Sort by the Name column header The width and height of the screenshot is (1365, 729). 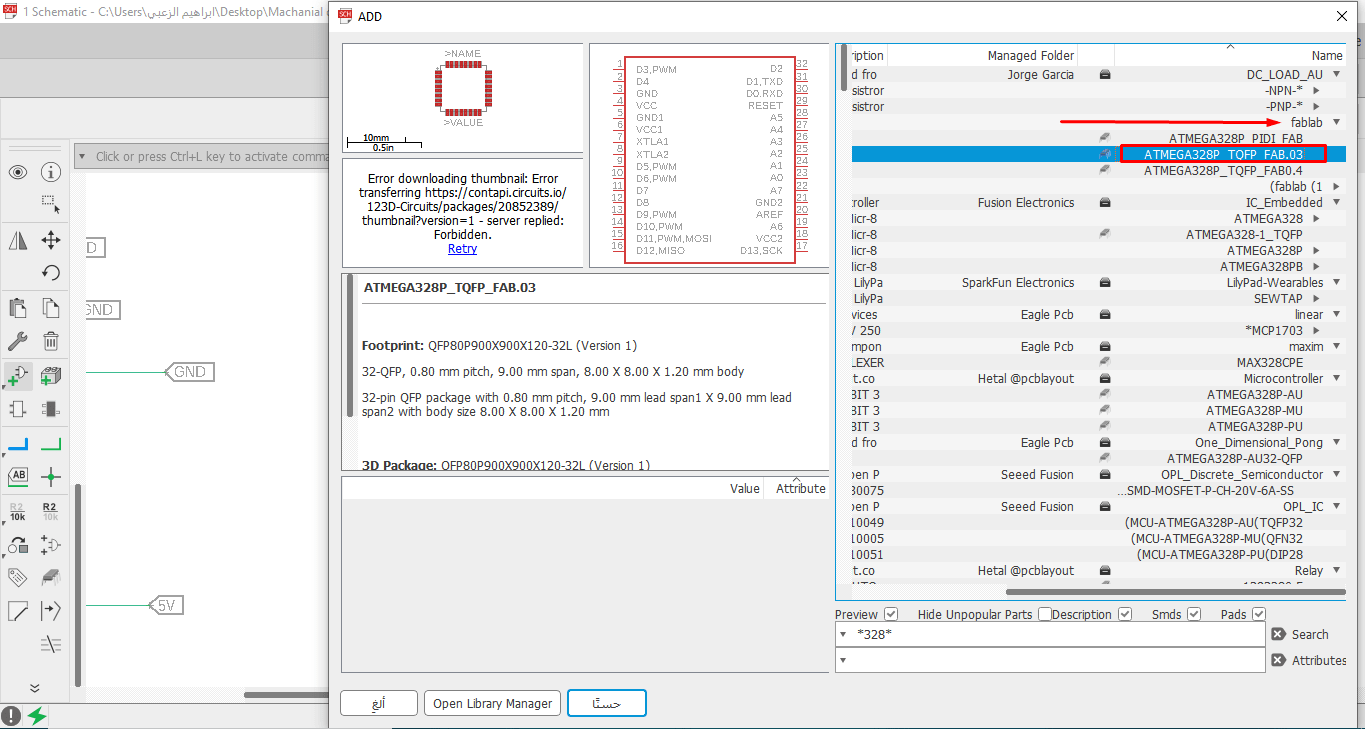[x=1229, y=56]
